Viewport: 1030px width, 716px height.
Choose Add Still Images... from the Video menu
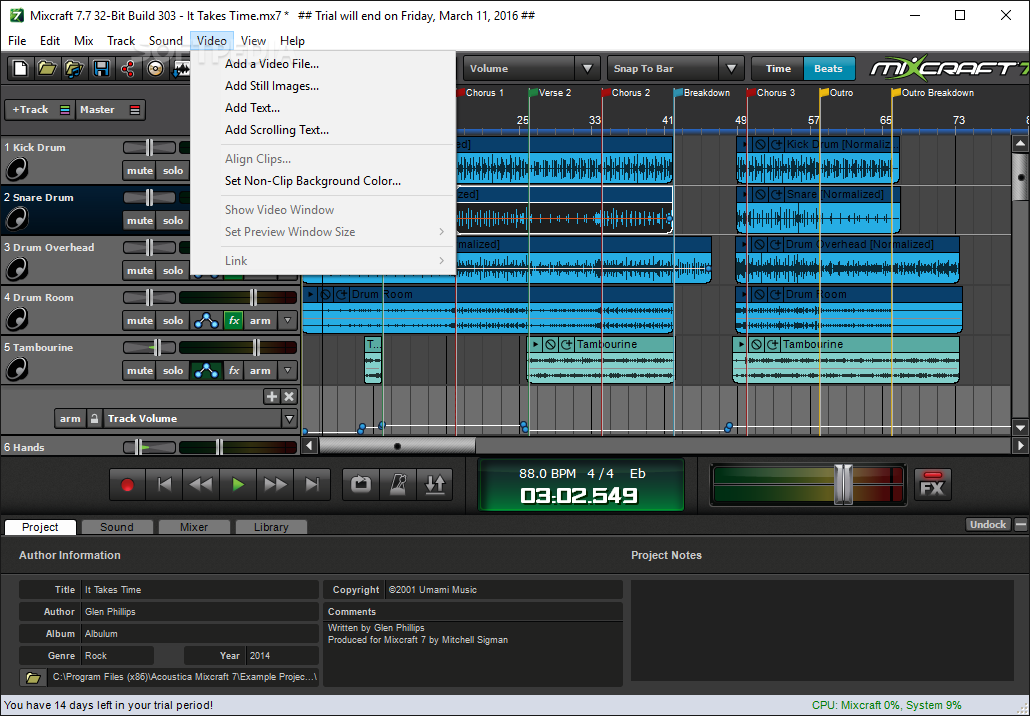(x=272, y=86)
